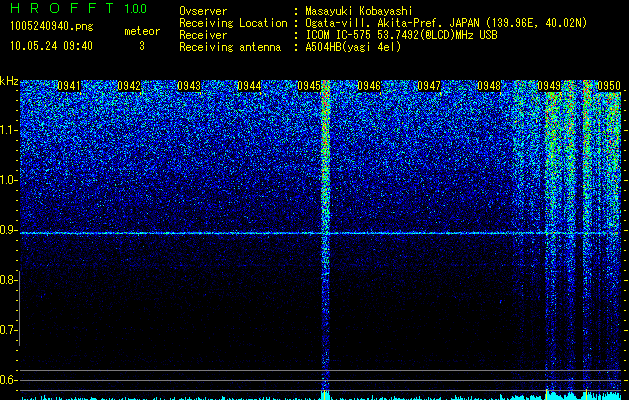Click the 0.7 kHz axis label
The width and height of the screenshot is (629, 400).
point(8,330)
